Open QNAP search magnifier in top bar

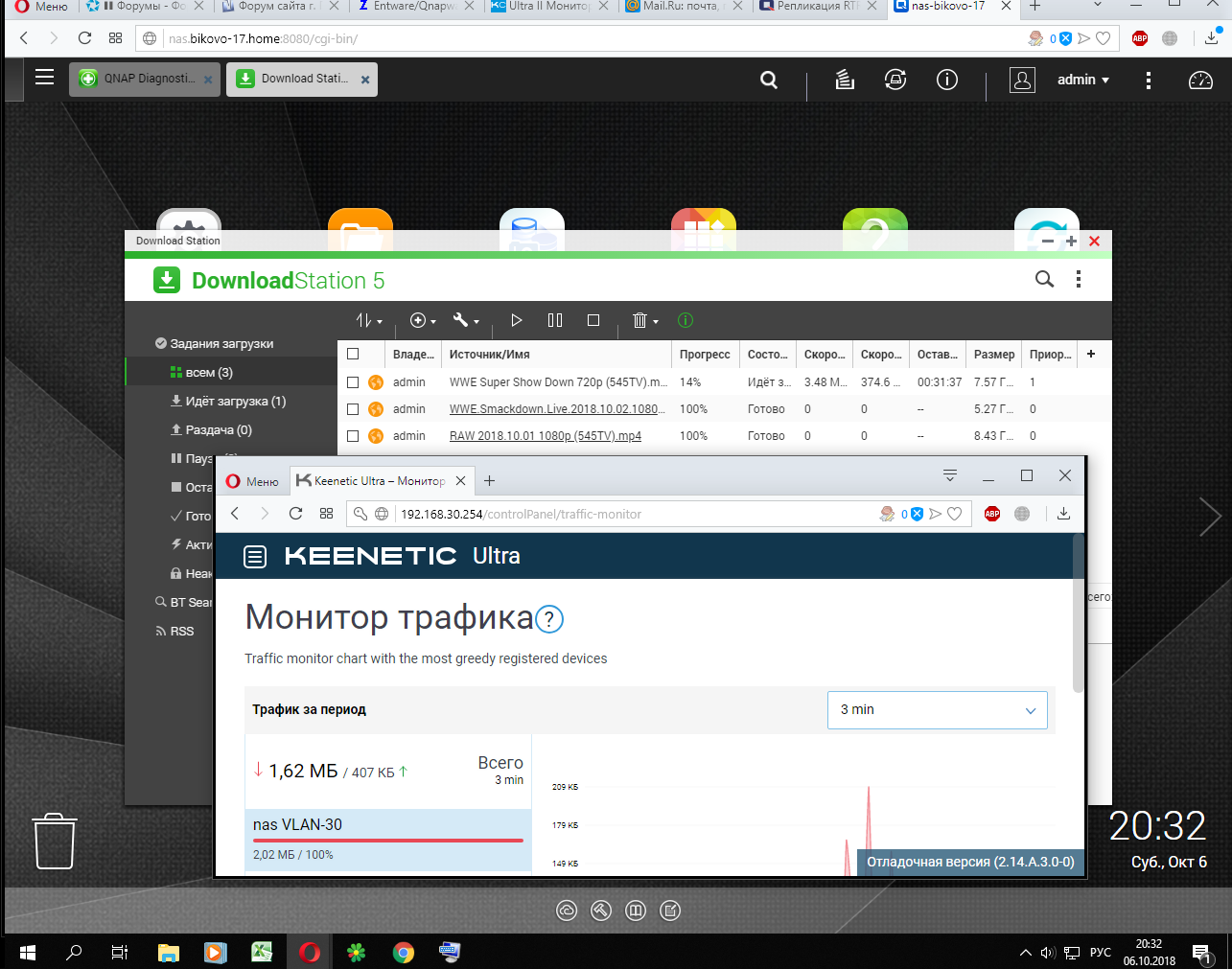pos(769,80)
